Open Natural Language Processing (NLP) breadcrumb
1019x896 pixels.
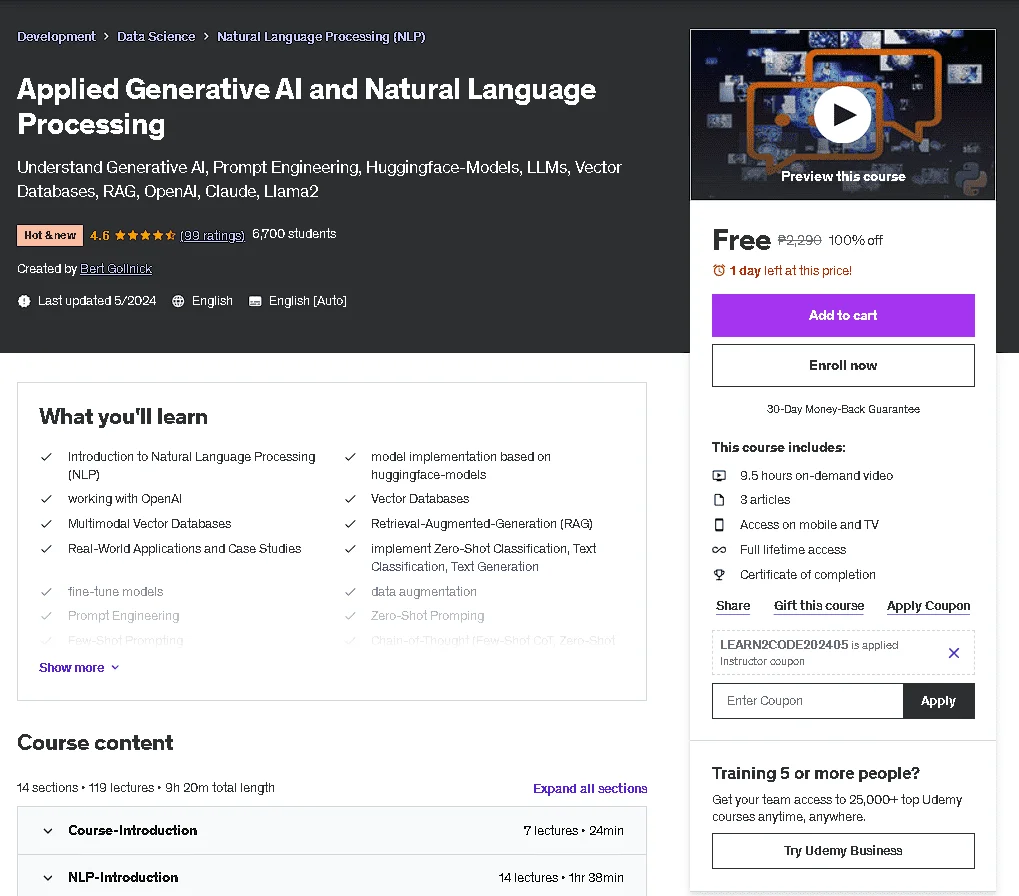pyautogui.click(x=321, y=36)
